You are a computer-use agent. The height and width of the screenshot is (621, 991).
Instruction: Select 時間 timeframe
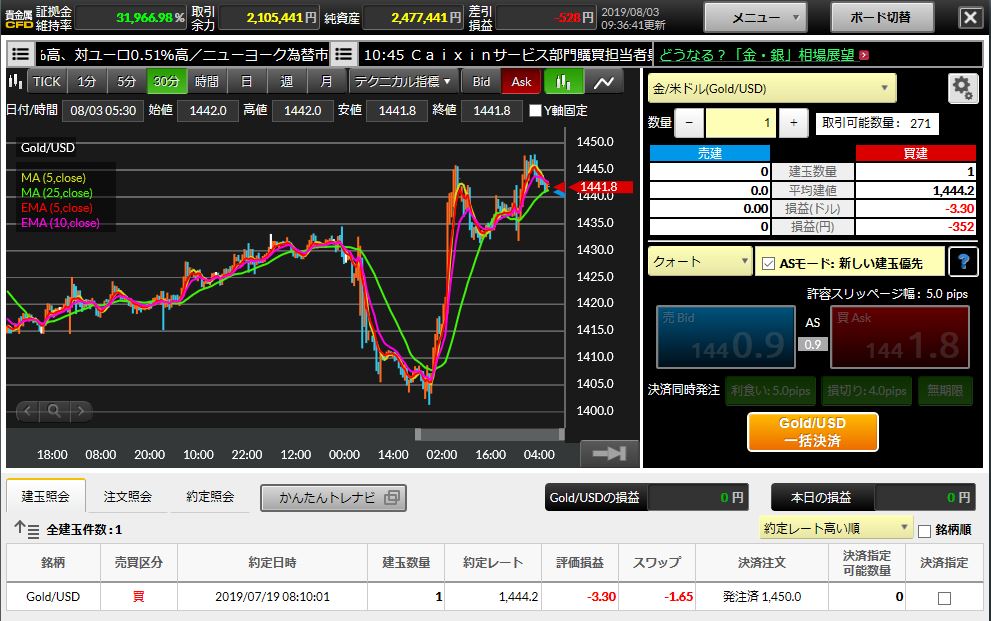207,81
